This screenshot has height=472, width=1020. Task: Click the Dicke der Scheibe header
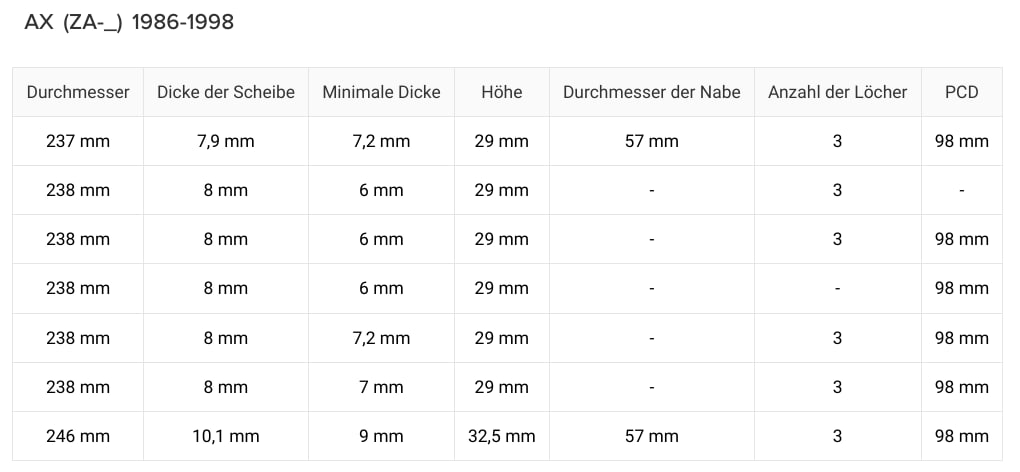pyautogui.click(x=226, y=92)
